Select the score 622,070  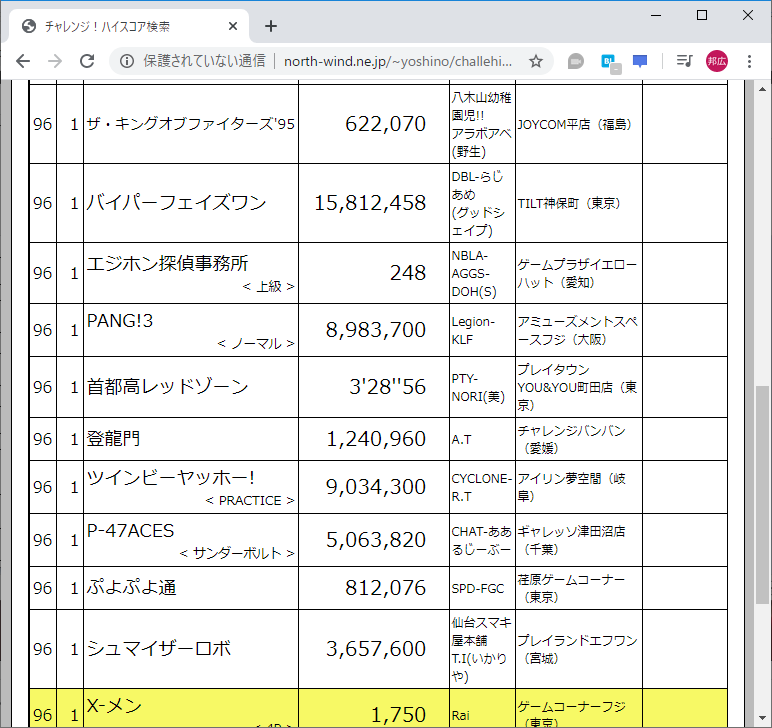click(385, 124)
